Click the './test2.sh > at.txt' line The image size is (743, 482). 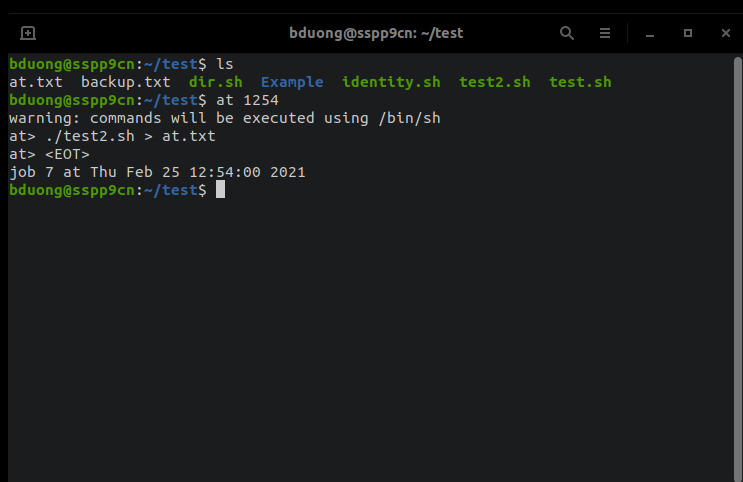pos(130,136)
